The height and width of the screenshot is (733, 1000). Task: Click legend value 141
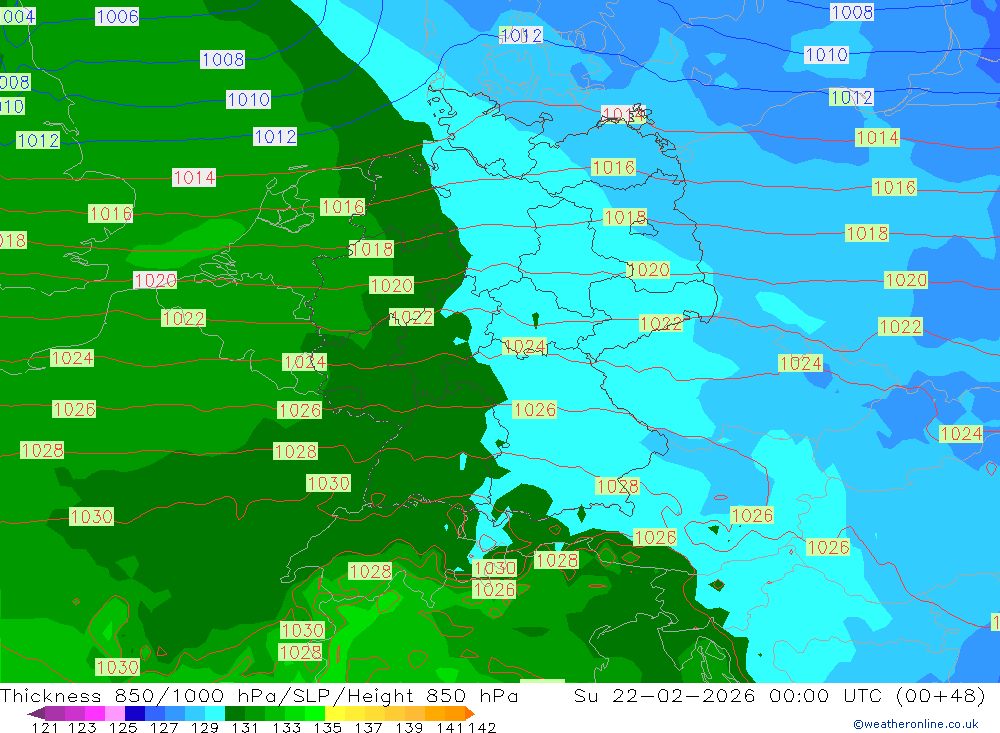450,727
